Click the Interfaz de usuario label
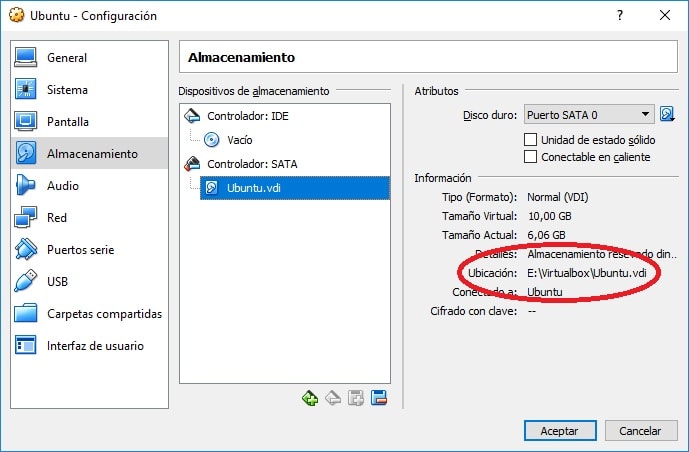 (x=95, y=346)
